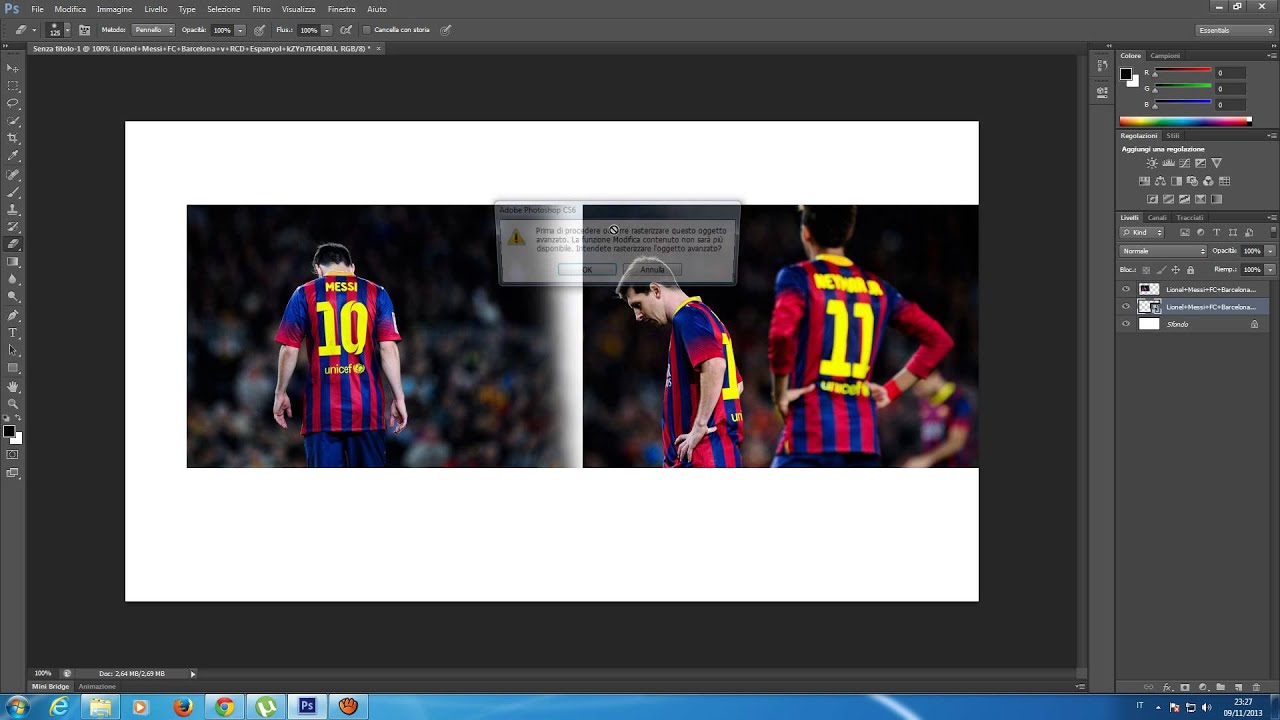This screenshot has height=720, width=1280.
Task: Select the Path Selection tool
Action: tap(13, 350)
